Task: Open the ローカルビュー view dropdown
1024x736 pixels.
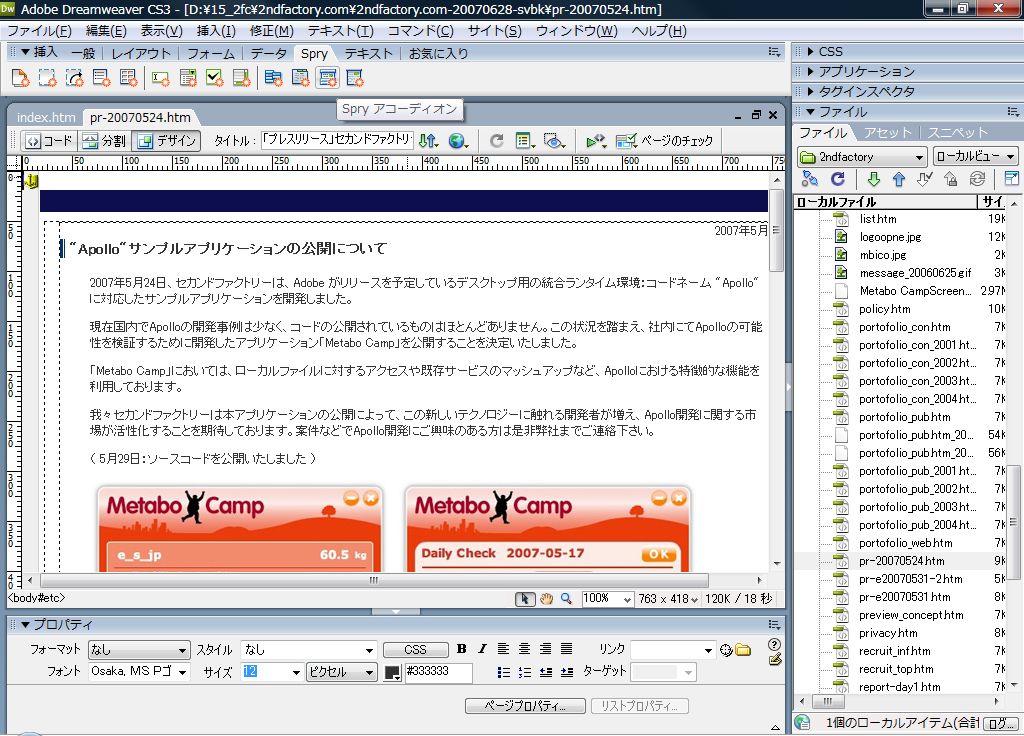Action: coord(976,157)
